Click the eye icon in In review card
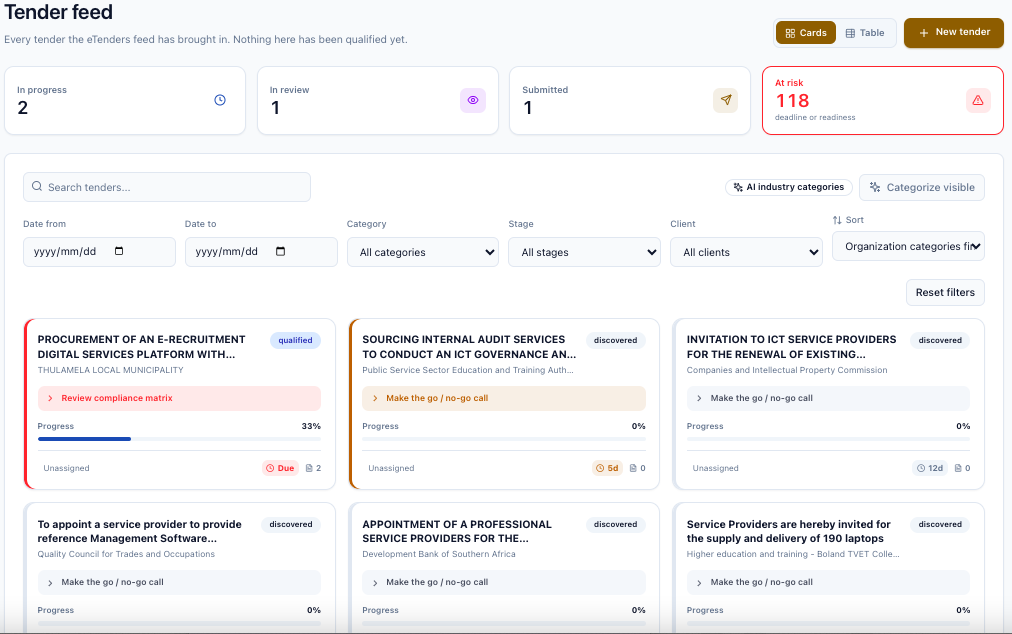The image size is (1012, 634). click(473, 100)
